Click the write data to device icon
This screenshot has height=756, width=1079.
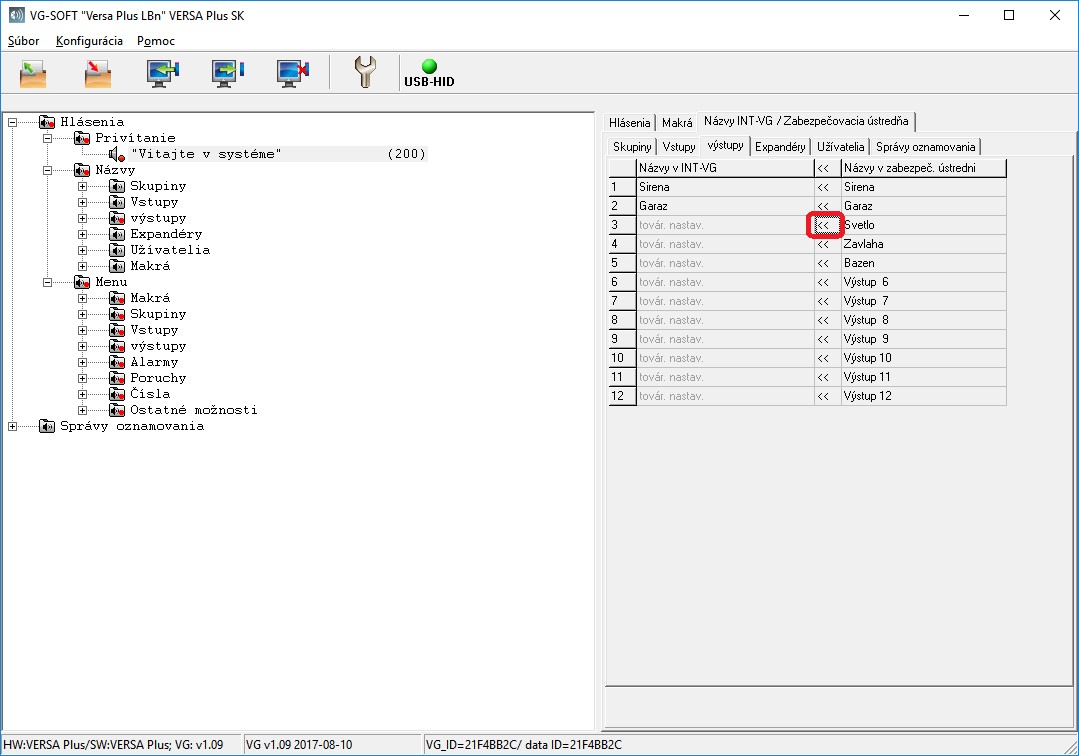[227, 73]
